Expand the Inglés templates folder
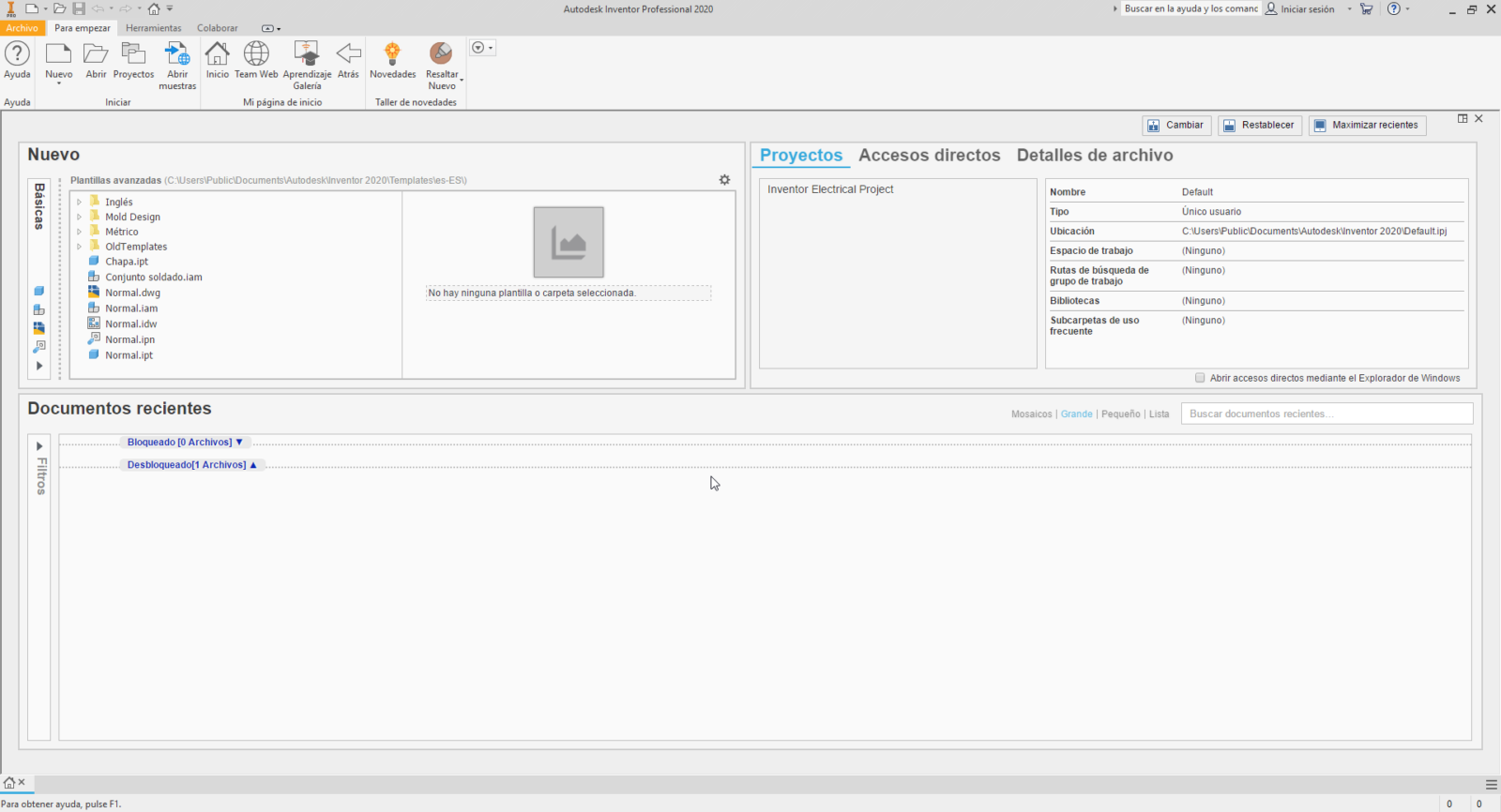The width and height of the screenshot is (1501, 812). pyautogui.click(x=80, y=202)
